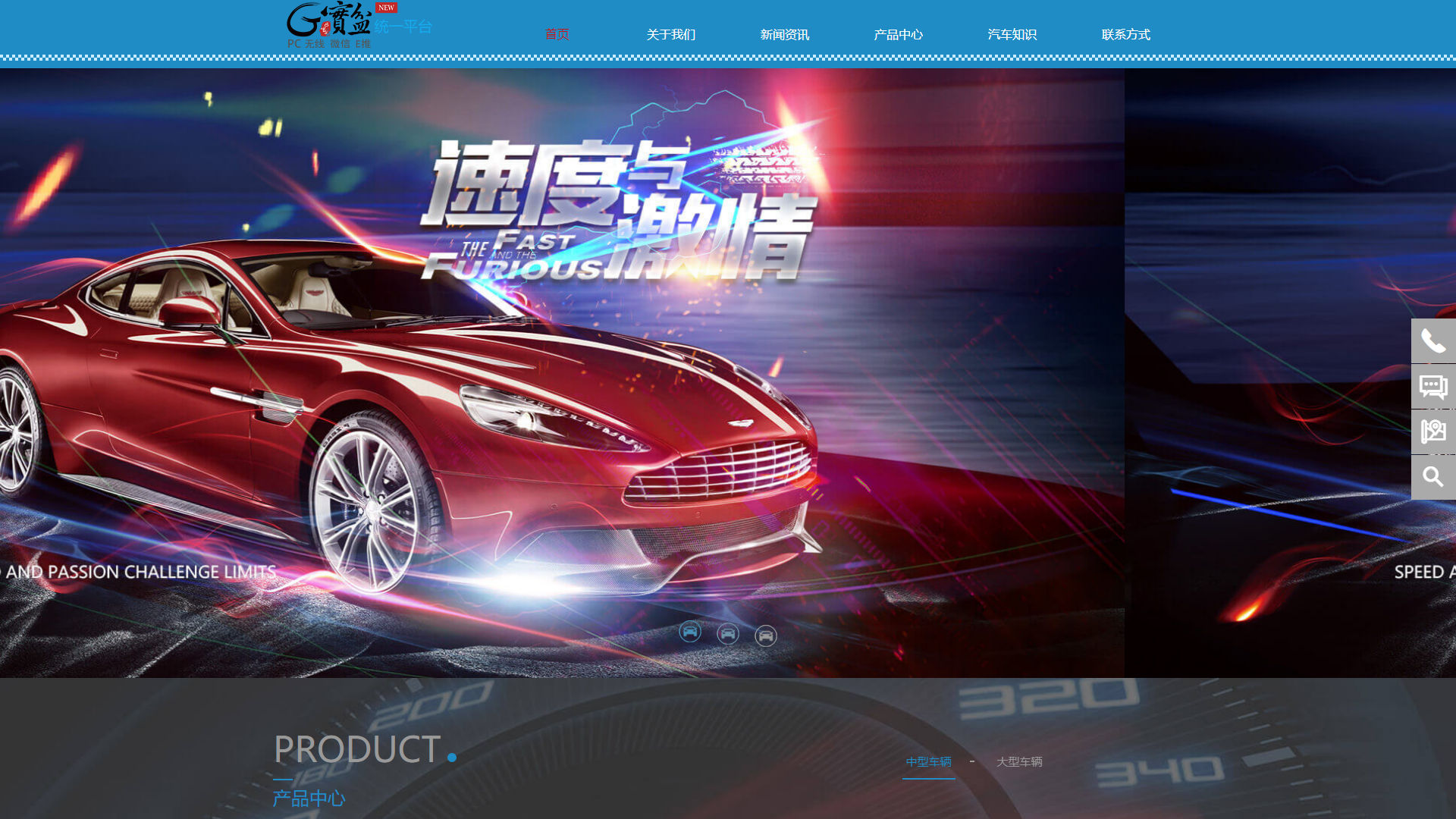Viewport: 1456px width, 819px height.
Task: Jump to the third car slide indicator
Action: tap(766, 635)
